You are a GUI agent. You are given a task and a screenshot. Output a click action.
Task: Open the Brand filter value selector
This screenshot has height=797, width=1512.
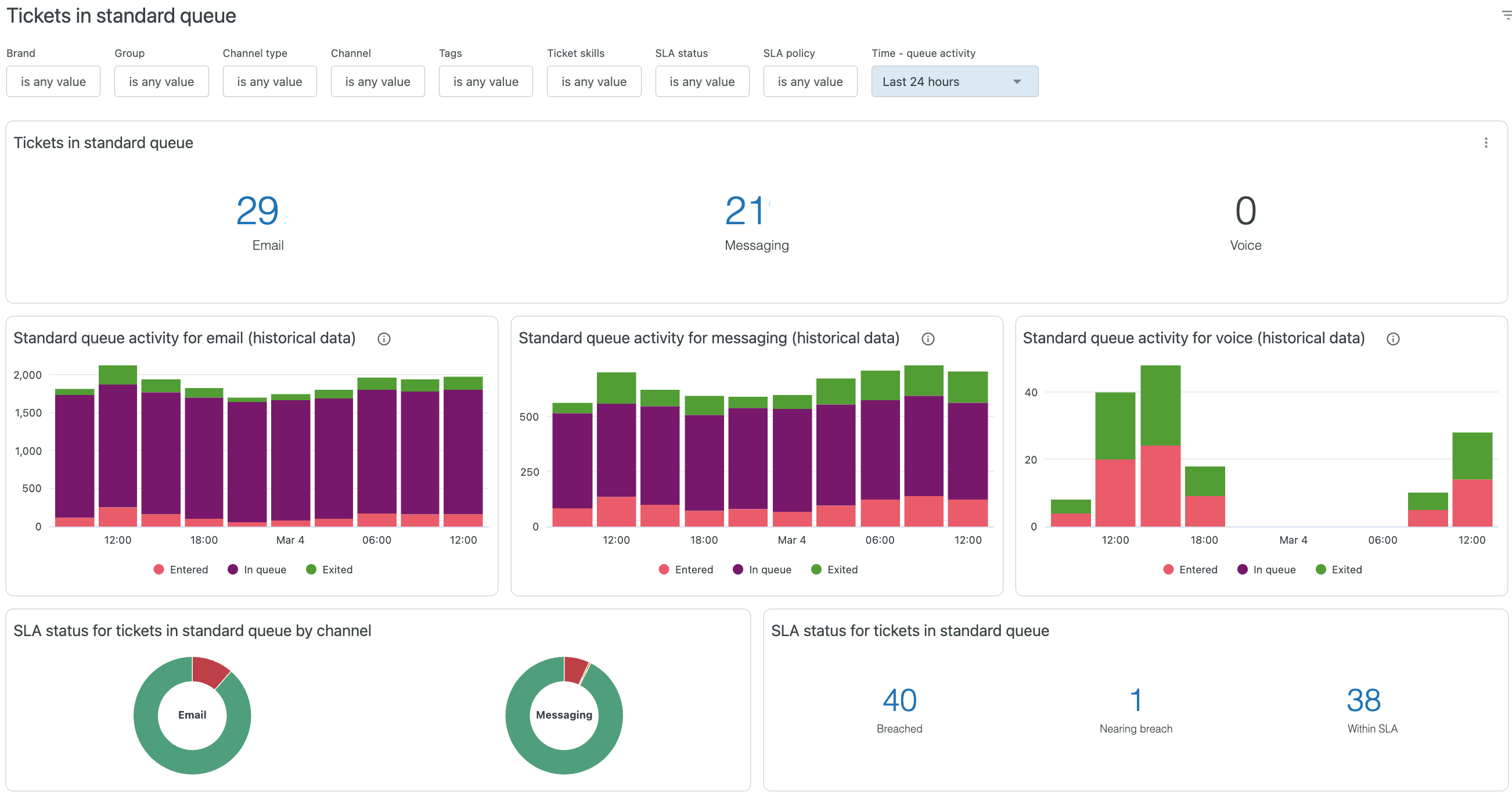(x=53, y=82)
